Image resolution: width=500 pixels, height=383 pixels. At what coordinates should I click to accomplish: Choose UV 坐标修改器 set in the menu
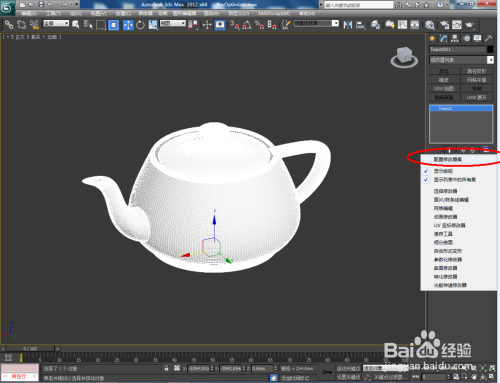pyautogui.click(x=459, y=225)
